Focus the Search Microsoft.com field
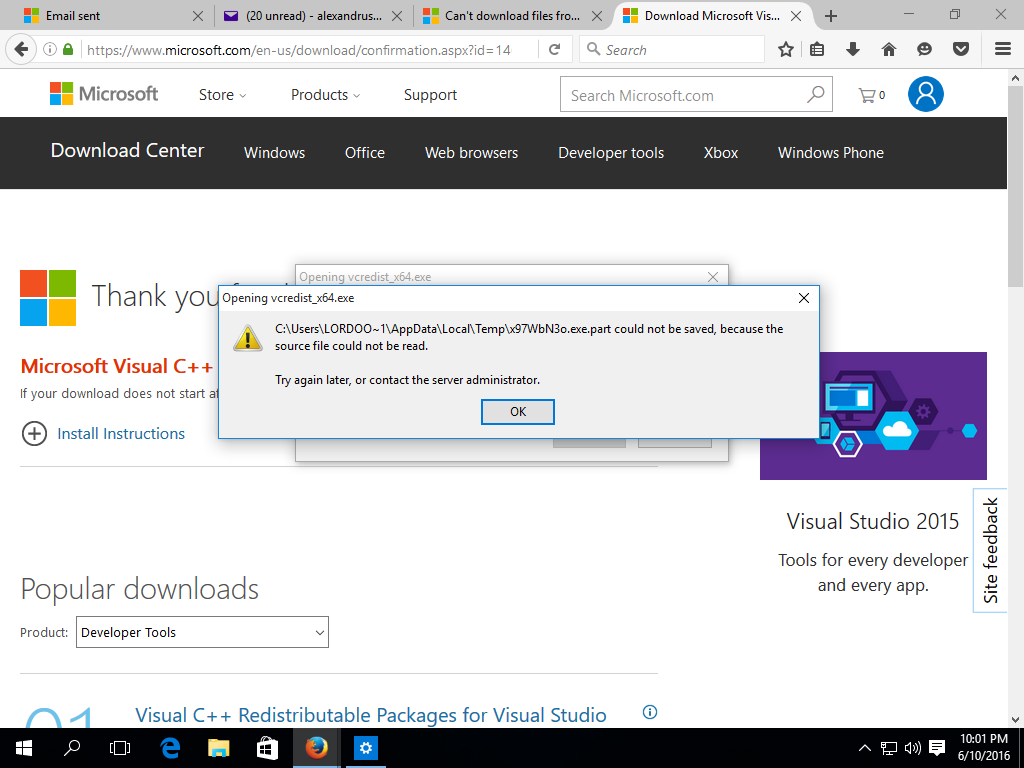 (696, 95)
